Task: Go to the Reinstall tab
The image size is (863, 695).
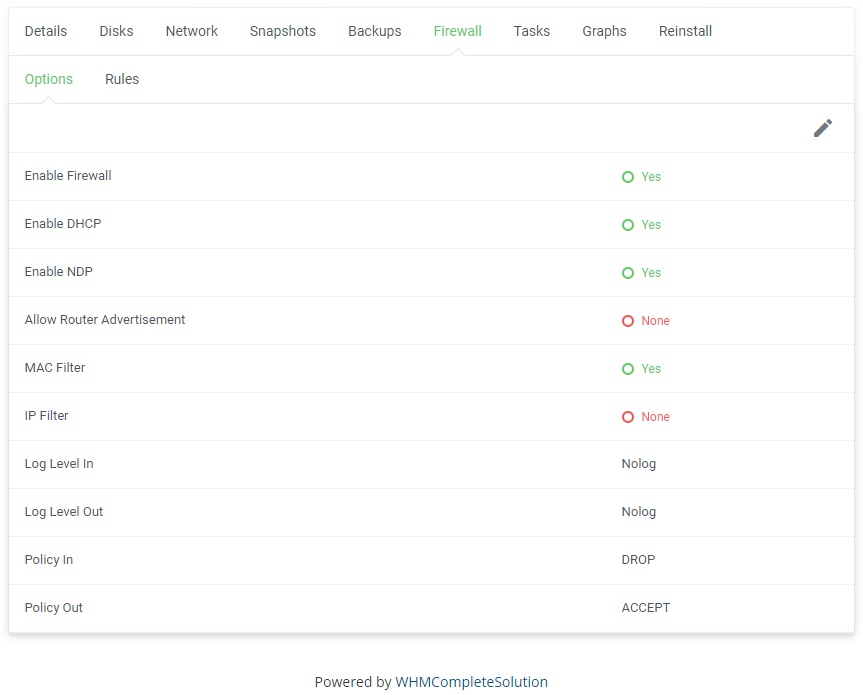Action: [x=685, y=31]
